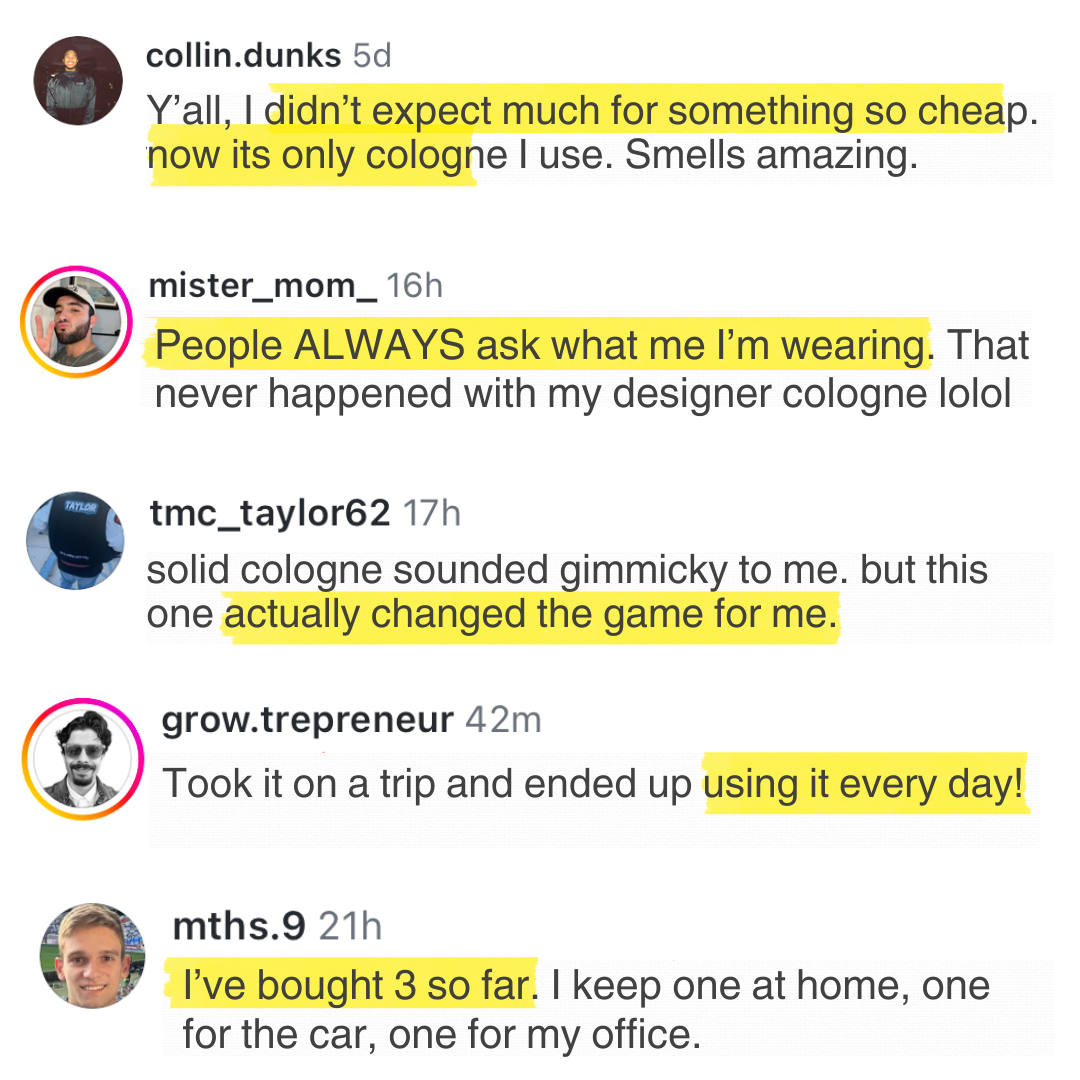Click the grow.trepreneur username
The height and width of the screenshot is (1080, 1080).
coord(307,721)
